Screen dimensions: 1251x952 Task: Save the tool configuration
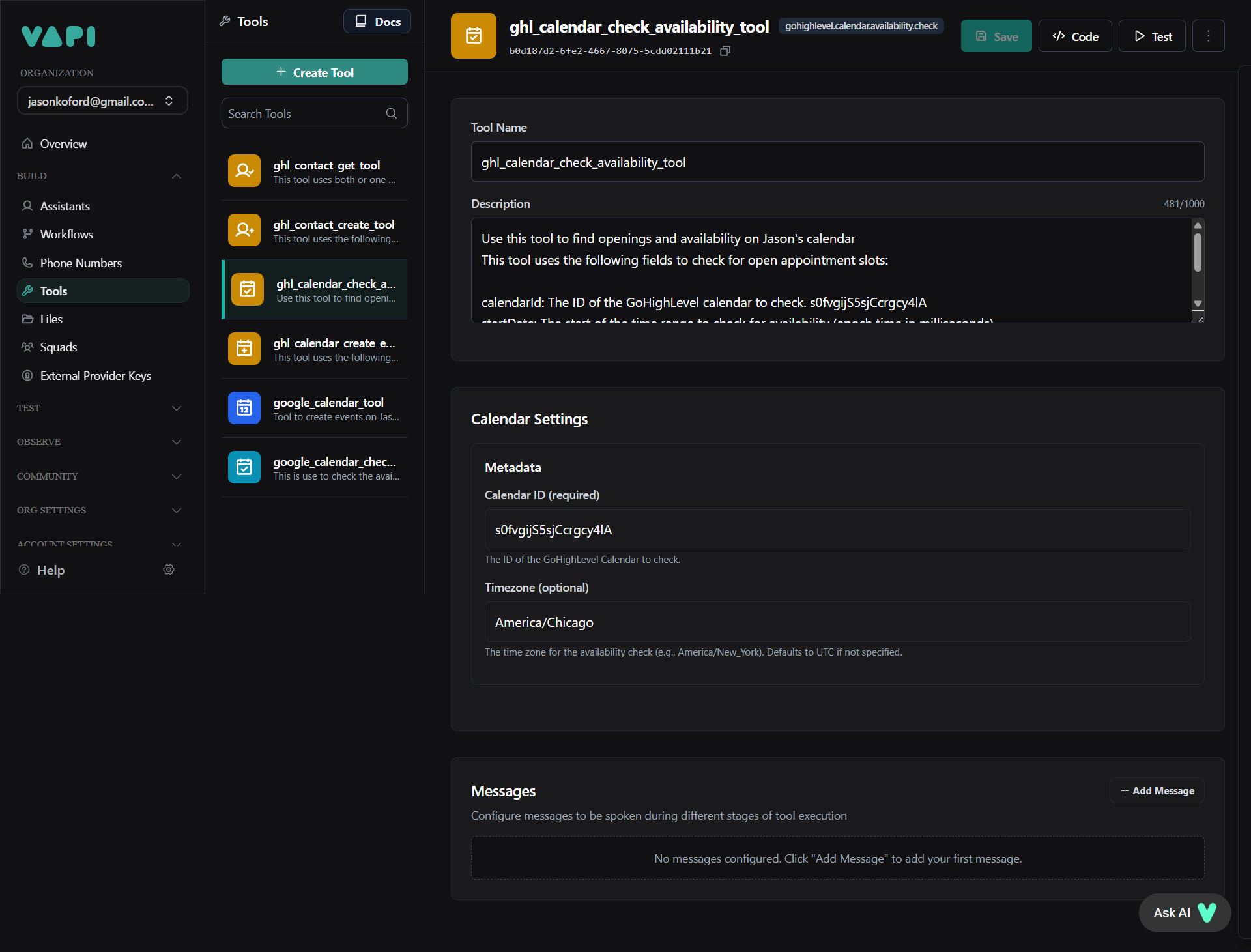click(x=996, y=36)
